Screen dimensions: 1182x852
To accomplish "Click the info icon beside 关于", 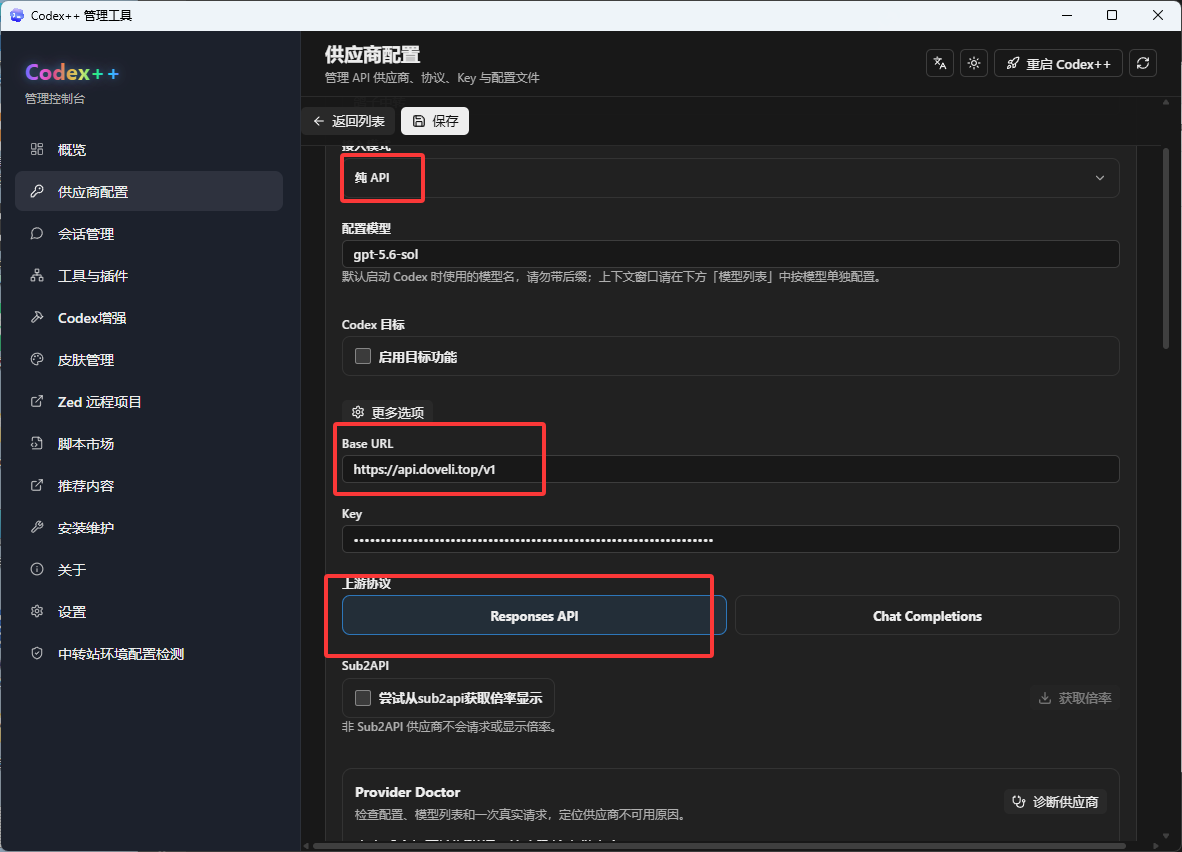I will click(37, 569).
